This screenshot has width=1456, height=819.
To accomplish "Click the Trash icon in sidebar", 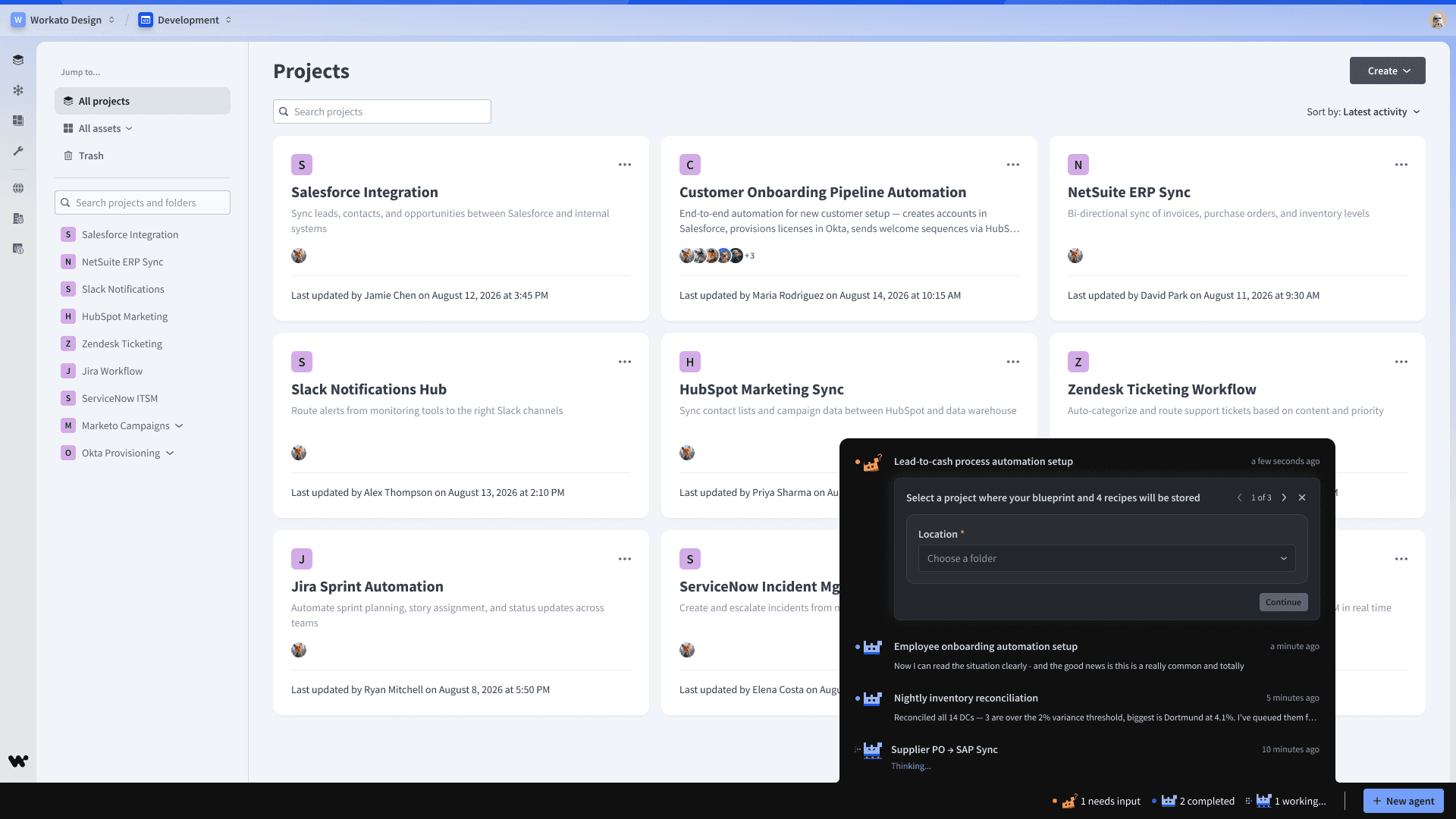I will point(68,155).
